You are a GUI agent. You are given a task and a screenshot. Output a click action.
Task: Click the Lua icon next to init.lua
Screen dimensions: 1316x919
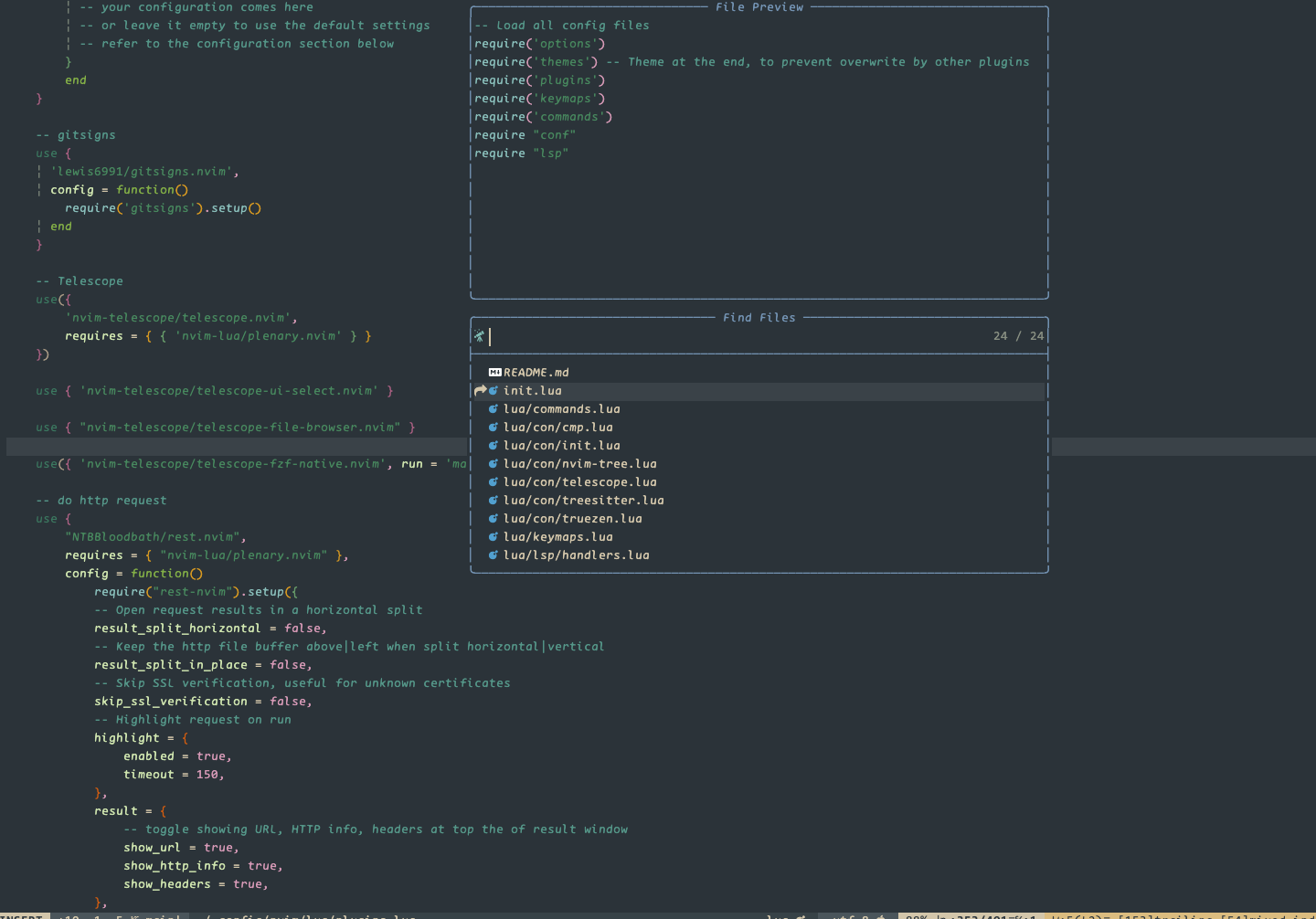click(x=493, y=391)
